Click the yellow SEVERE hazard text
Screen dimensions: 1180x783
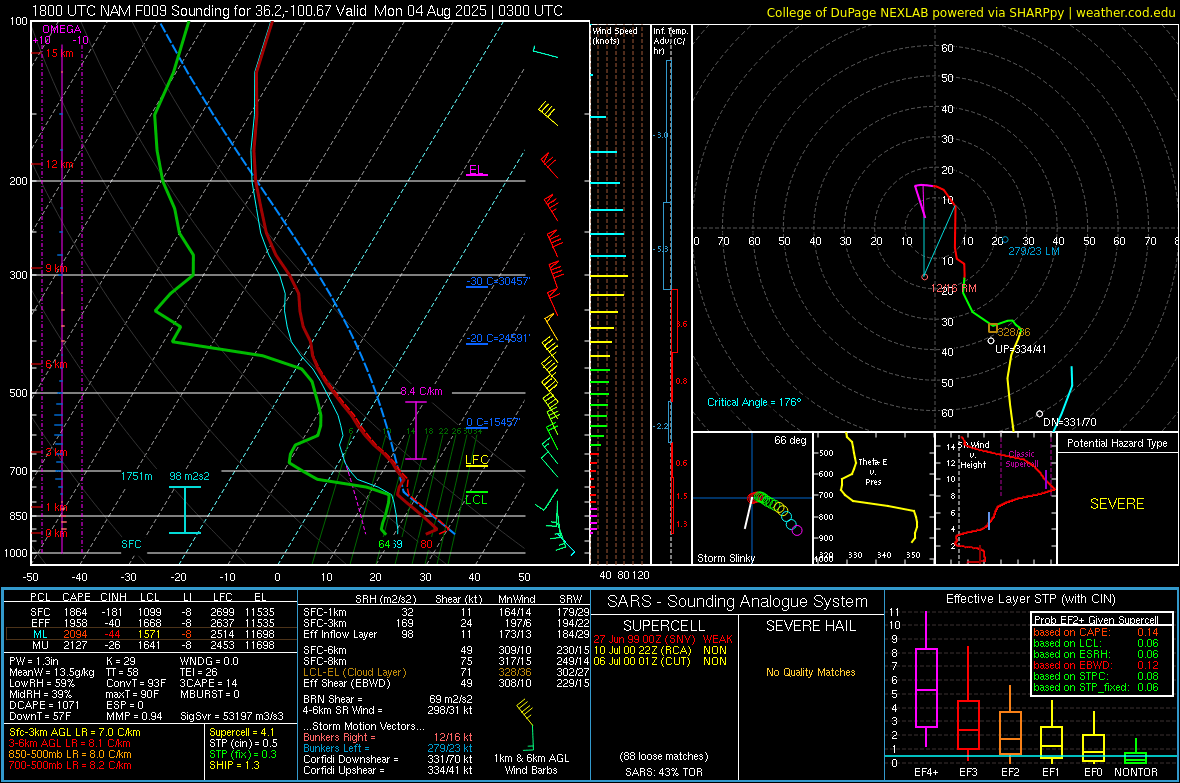(1117, 504)
